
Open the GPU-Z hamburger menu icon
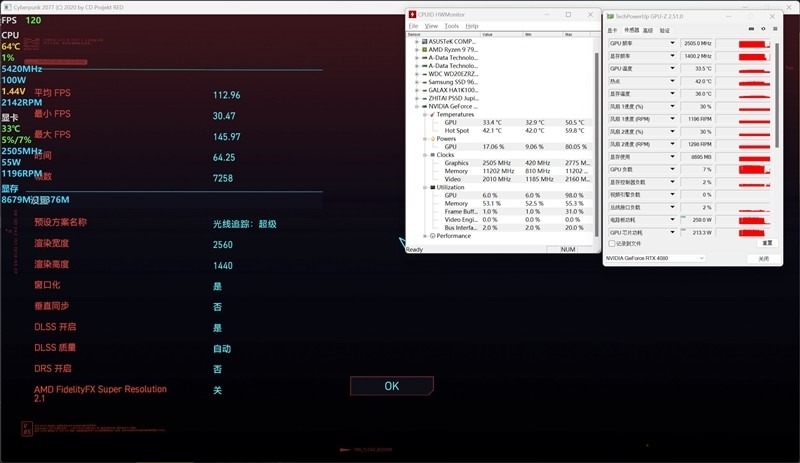coord(775,29)
